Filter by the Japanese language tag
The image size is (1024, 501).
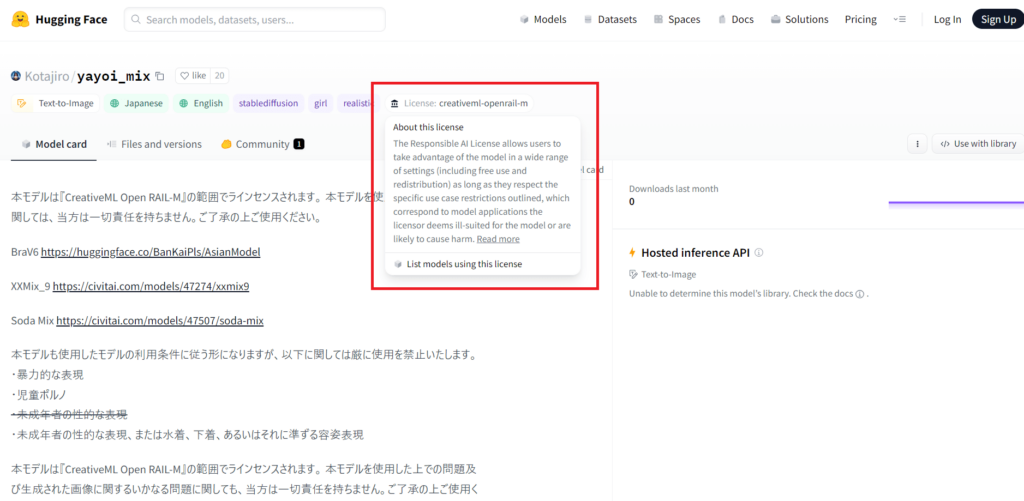click(x=136, y=103)
